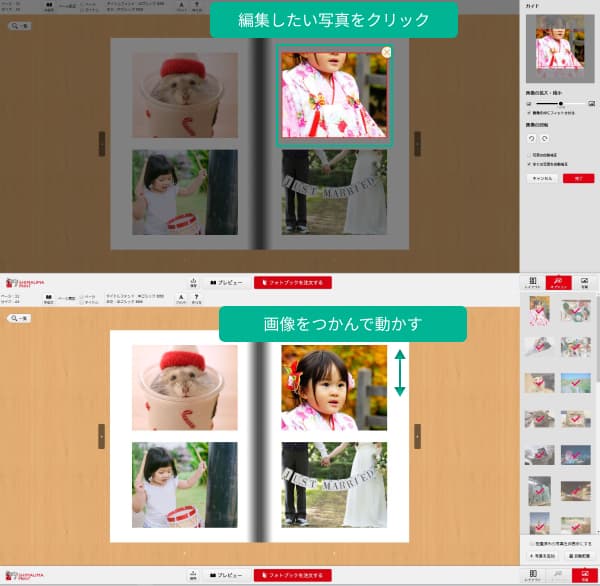Click the rotate left icon in guide panel
This screenshot has width=600, height=586.
coord(532,137)
